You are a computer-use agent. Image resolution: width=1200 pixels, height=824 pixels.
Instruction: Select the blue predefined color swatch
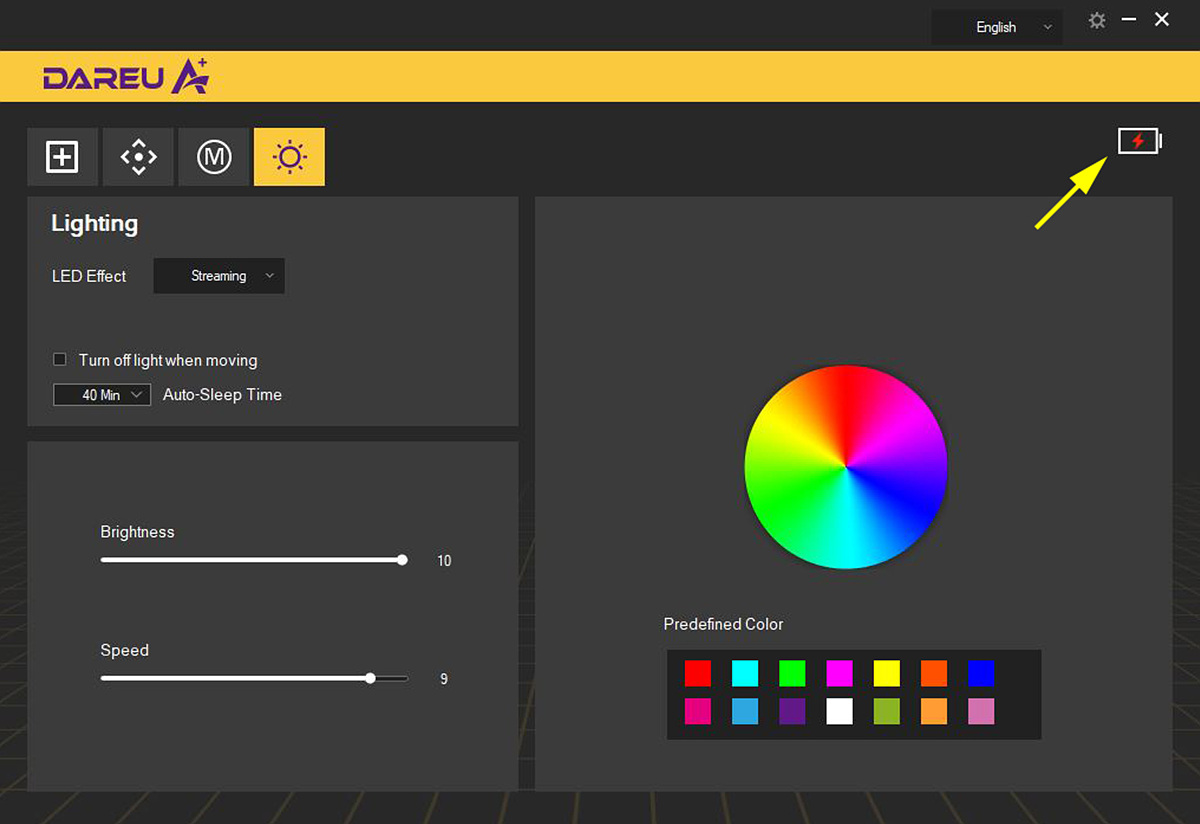981,673
